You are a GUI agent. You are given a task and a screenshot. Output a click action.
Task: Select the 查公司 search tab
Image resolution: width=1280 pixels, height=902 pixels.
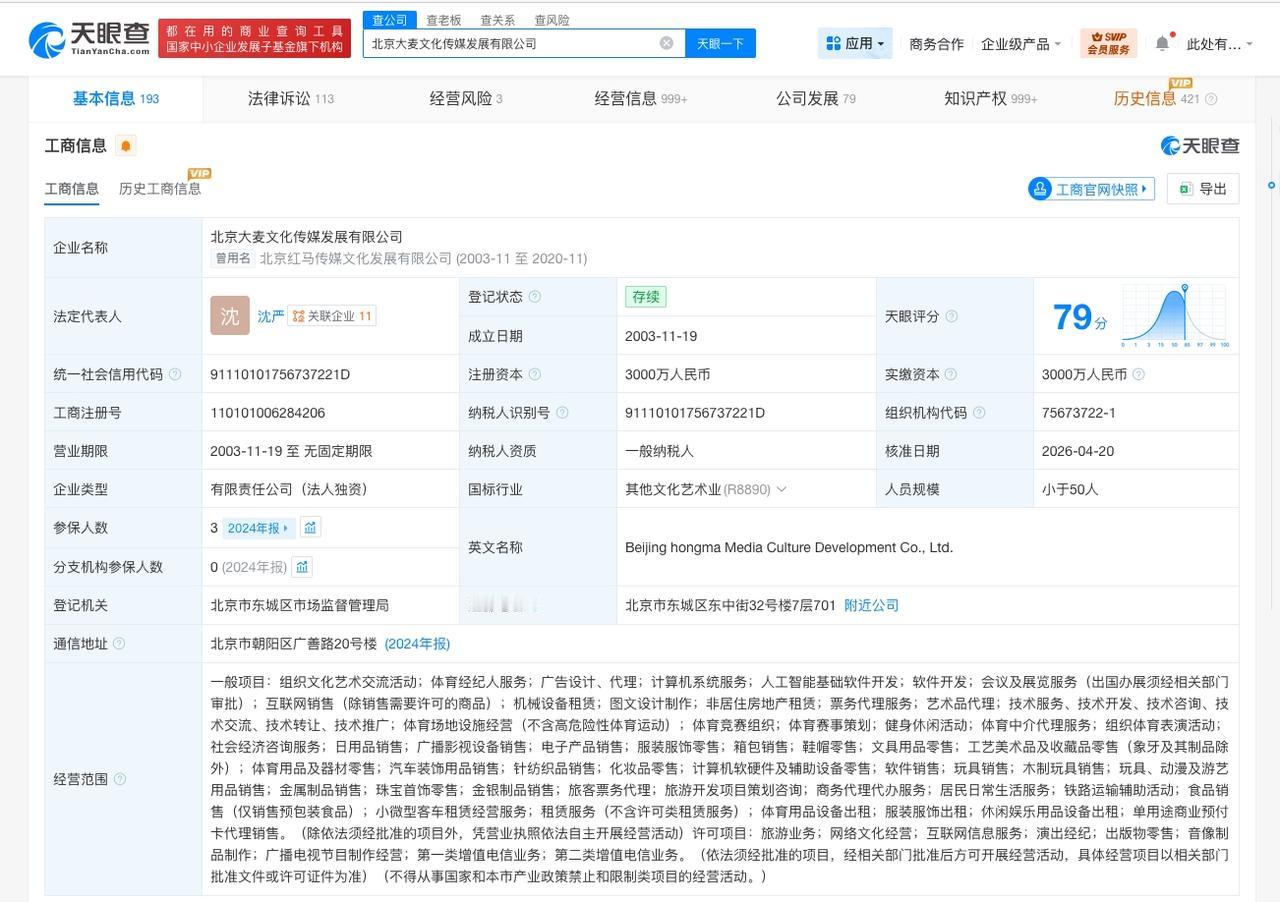pos(390,20)
